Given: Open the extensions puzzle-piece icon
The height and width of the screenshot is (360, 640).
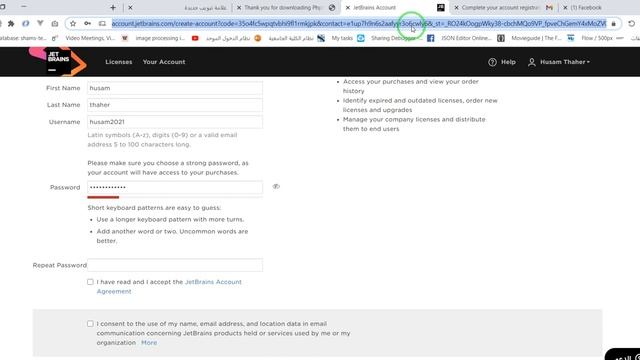Looking at the screenshot, I should point(11,24).
